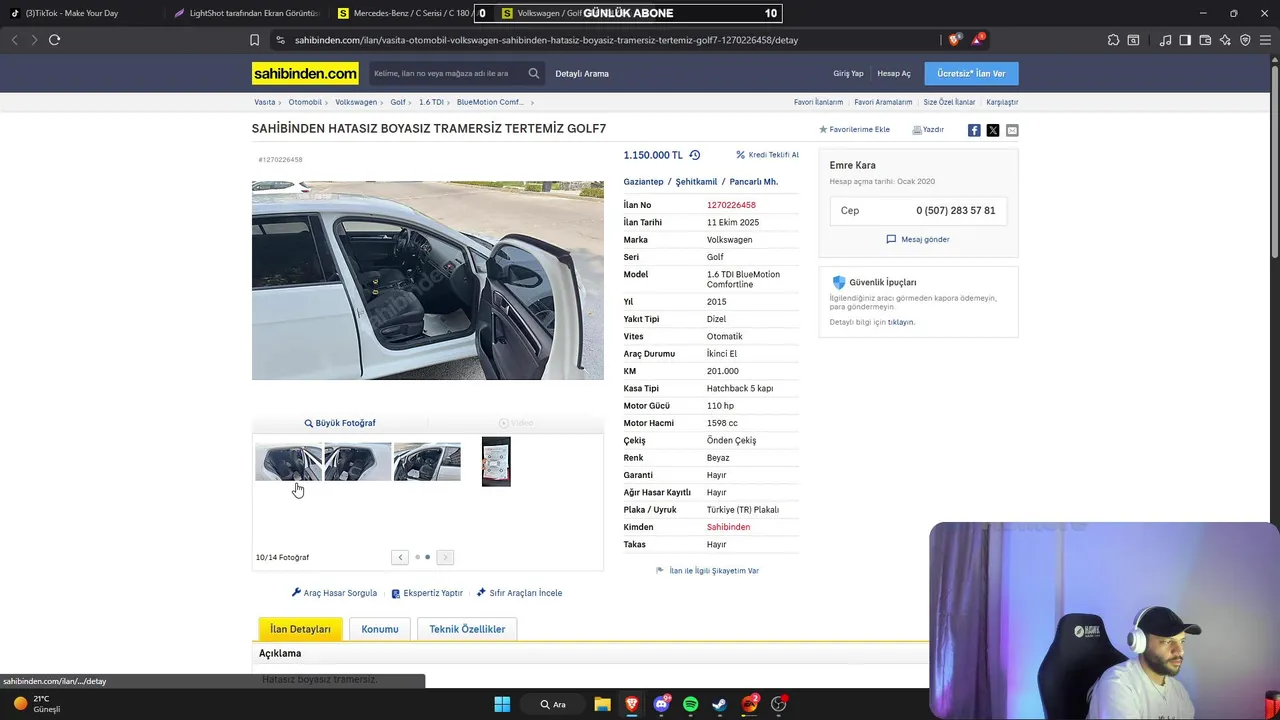Open Karşılaştır compare link
This screenshot has height=720, width=1280.
(x=1002, y=102)
